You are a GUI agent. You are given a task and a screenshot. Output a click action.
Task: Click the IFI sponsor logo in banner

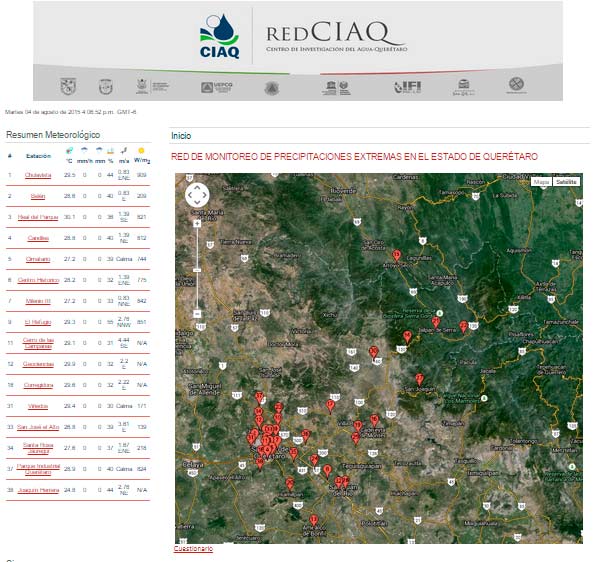pos(408,87)
